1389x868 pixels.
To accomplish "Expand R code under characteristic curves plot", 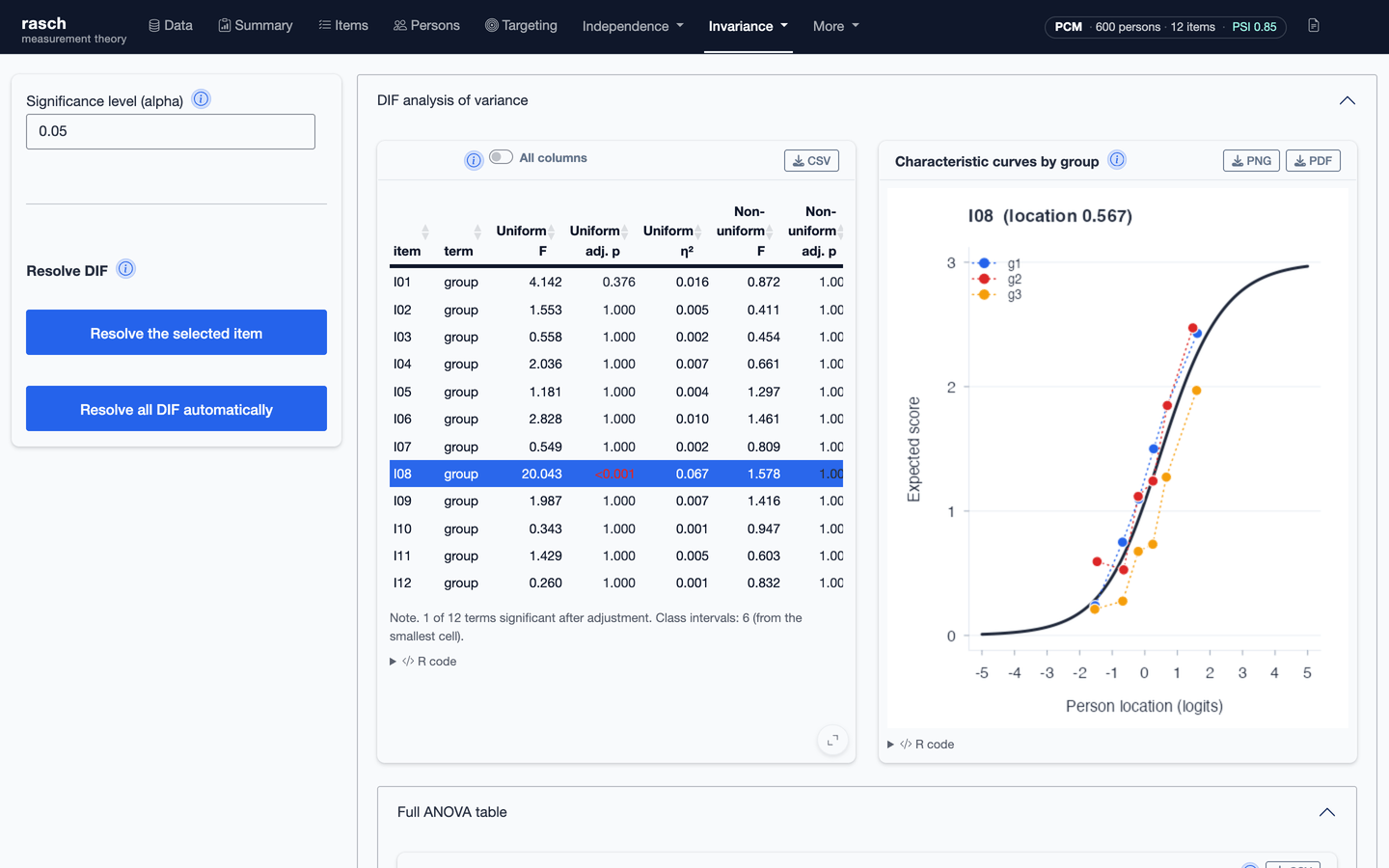I will tap(921, 745).
